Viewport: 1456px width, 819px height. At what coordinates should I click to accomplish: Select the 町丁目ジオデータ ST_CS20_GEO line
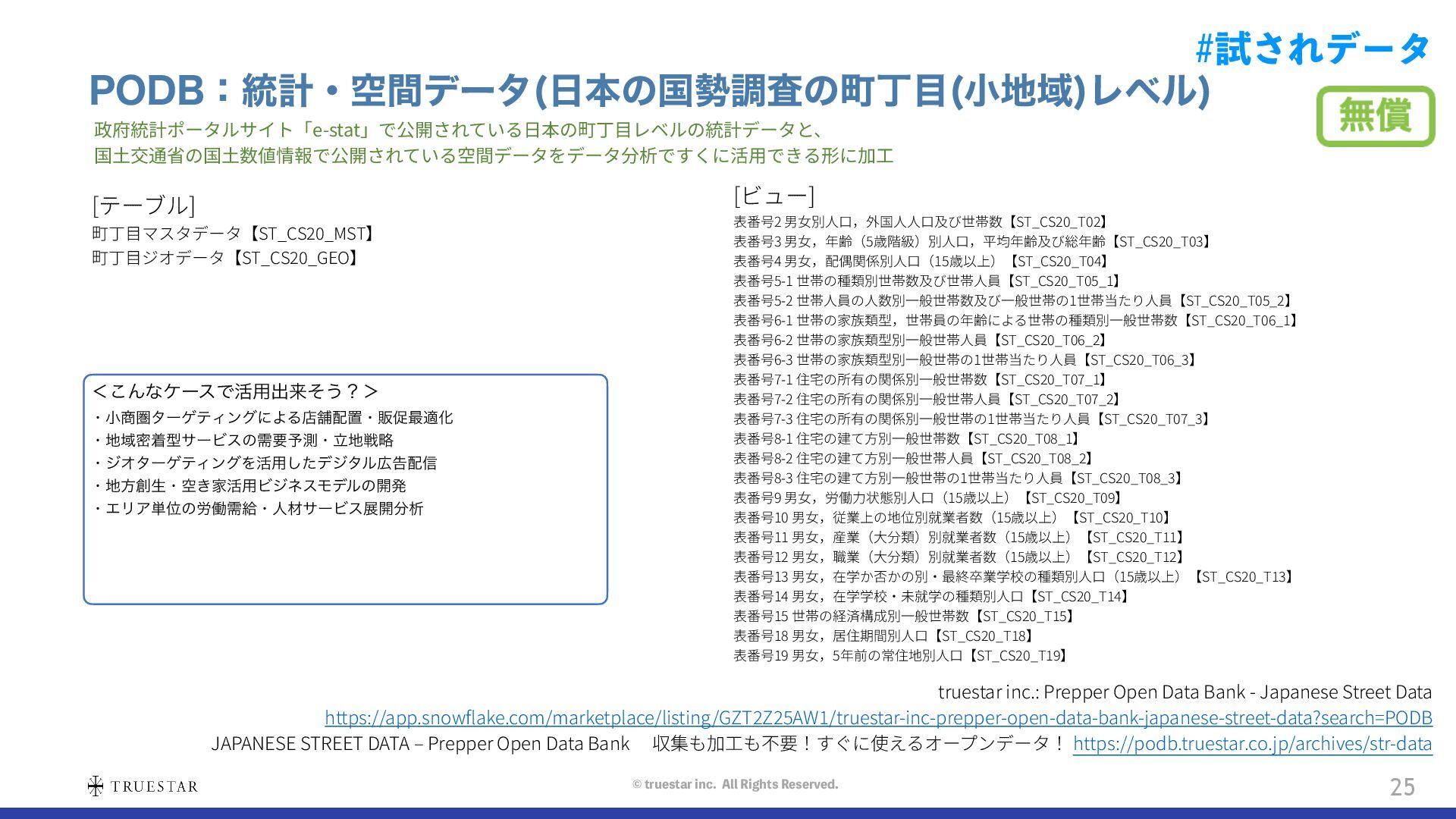pos(225,258)
